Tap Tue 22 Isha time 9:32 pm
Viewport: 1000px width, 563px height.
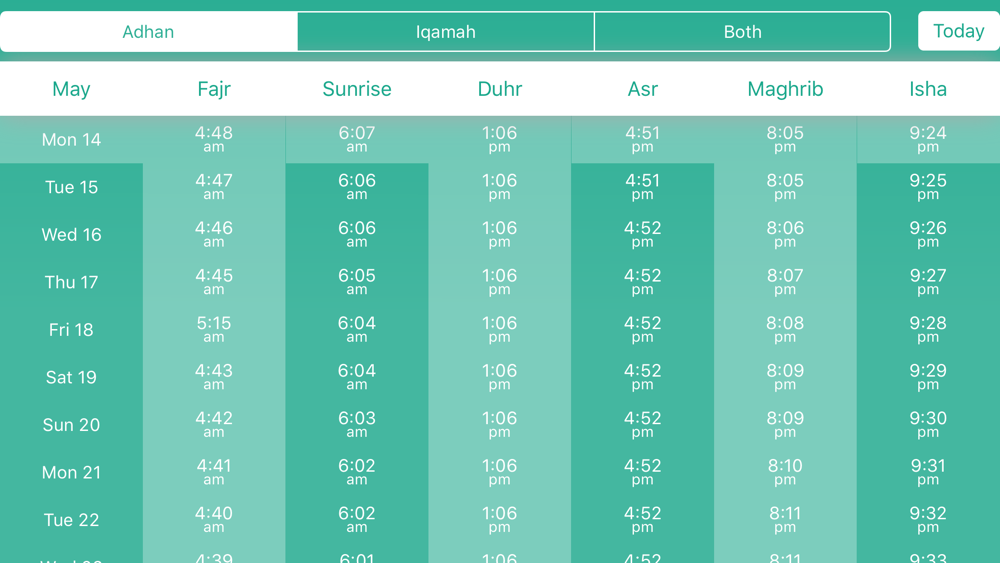click(928, 520)
